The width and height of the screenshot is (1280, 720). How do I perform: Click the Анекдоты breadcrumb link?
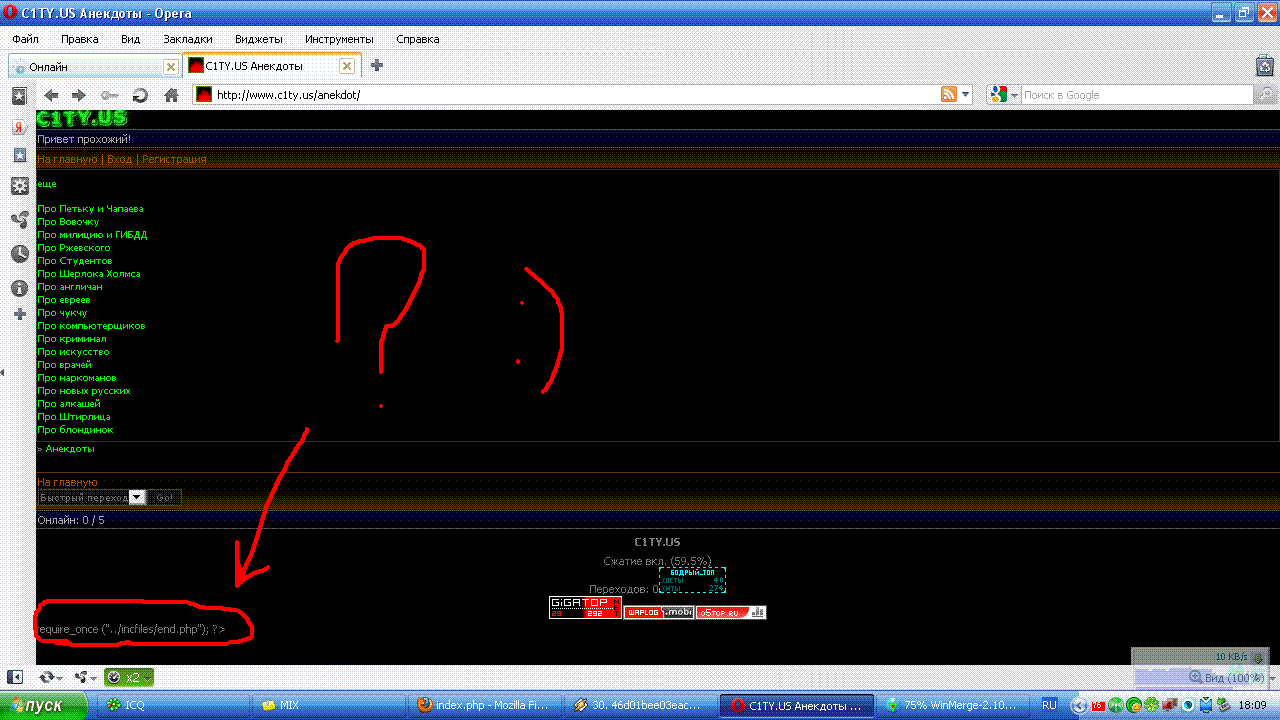(x=70, y=449)
